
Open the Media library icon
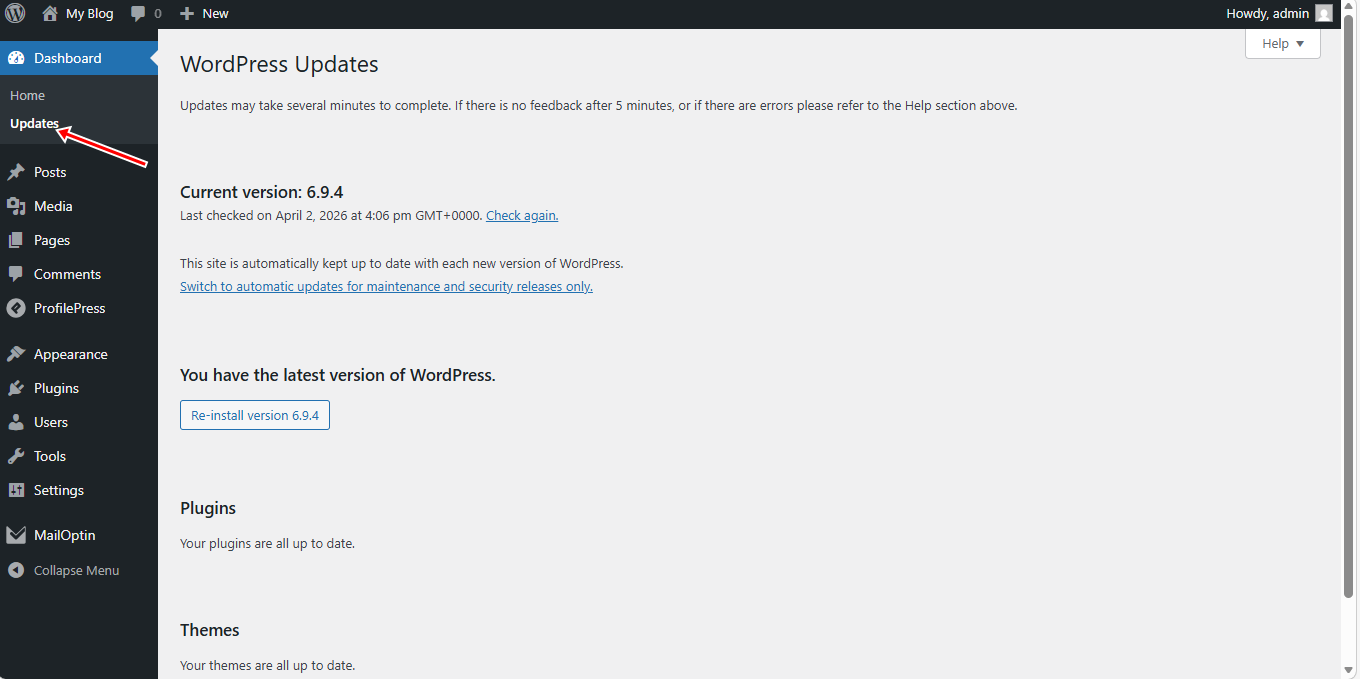(16, 206)
